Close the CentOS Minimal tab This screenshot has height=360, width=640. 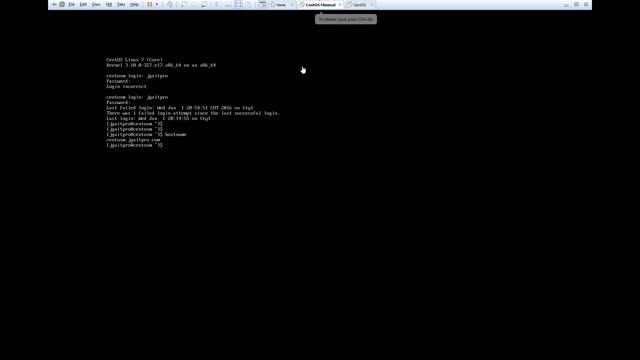pos(340,5)
